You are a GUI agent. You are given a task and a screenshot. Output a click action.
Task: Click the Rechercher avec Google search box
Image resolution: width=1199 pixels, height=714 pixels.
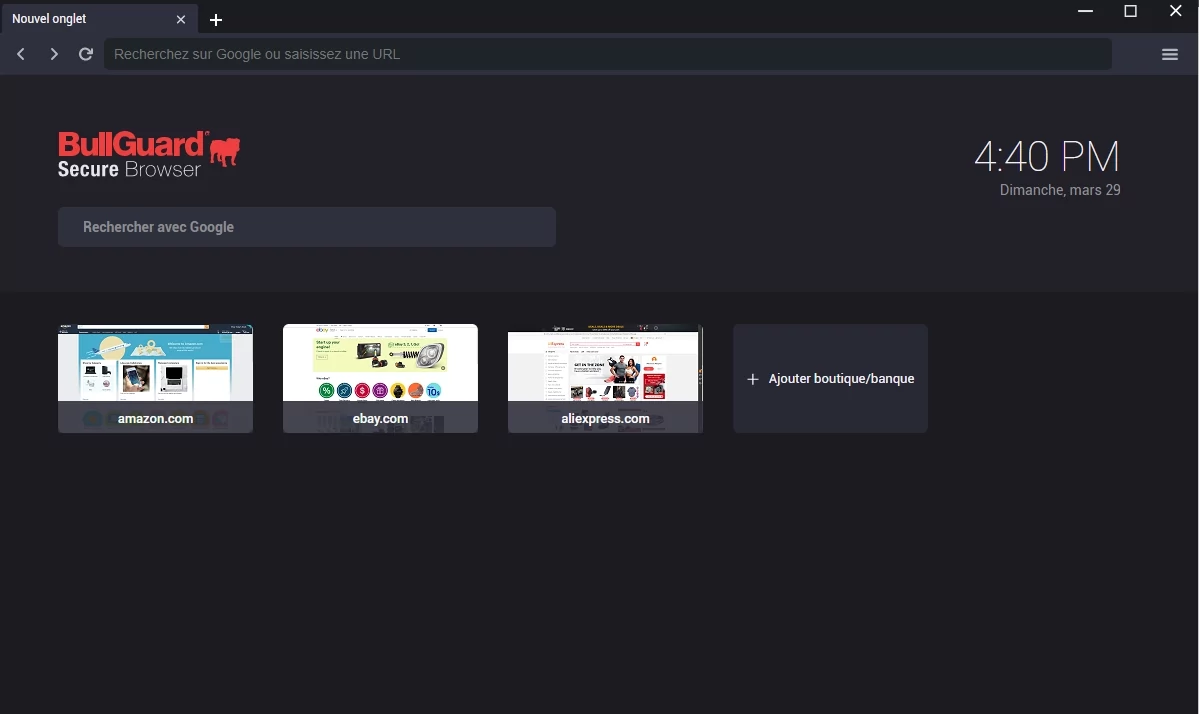point(307,227)
